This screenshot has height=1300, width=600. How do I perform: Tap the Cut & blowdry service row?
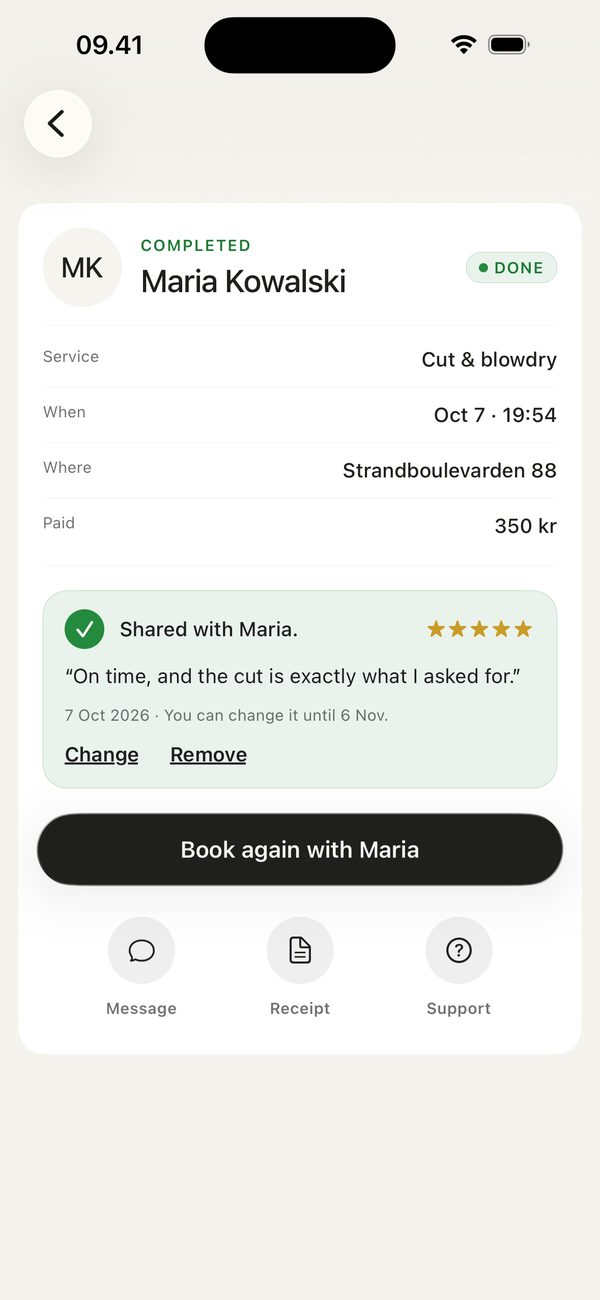300,359
